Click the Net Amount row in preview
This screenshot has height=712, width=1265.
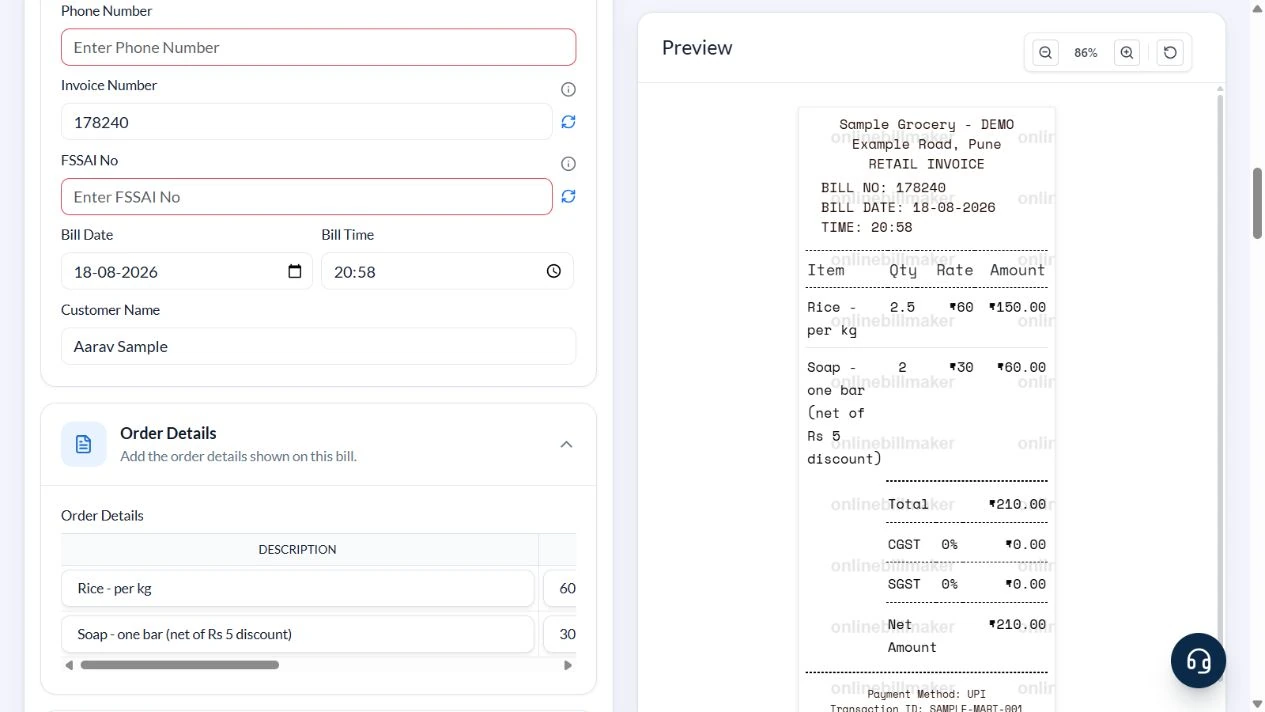pyautogui.click(x=966, y=635)
